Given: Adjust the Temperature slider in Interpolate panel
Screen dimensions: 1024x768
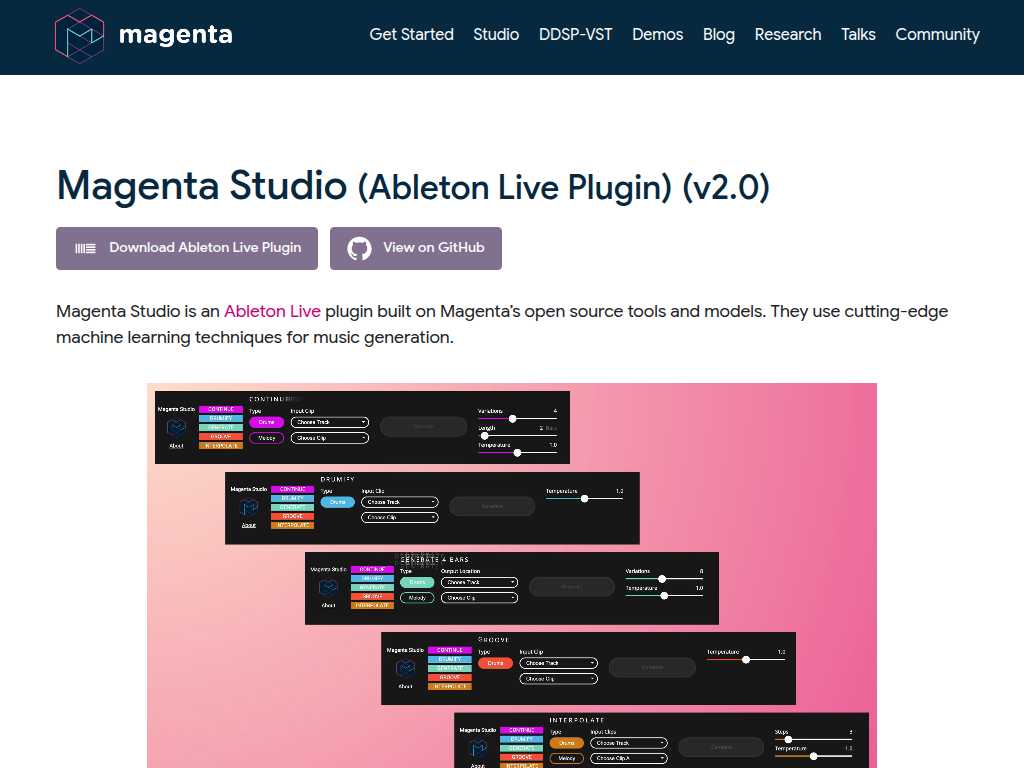Looking at the screenshot, I should [x=813, y=756].
